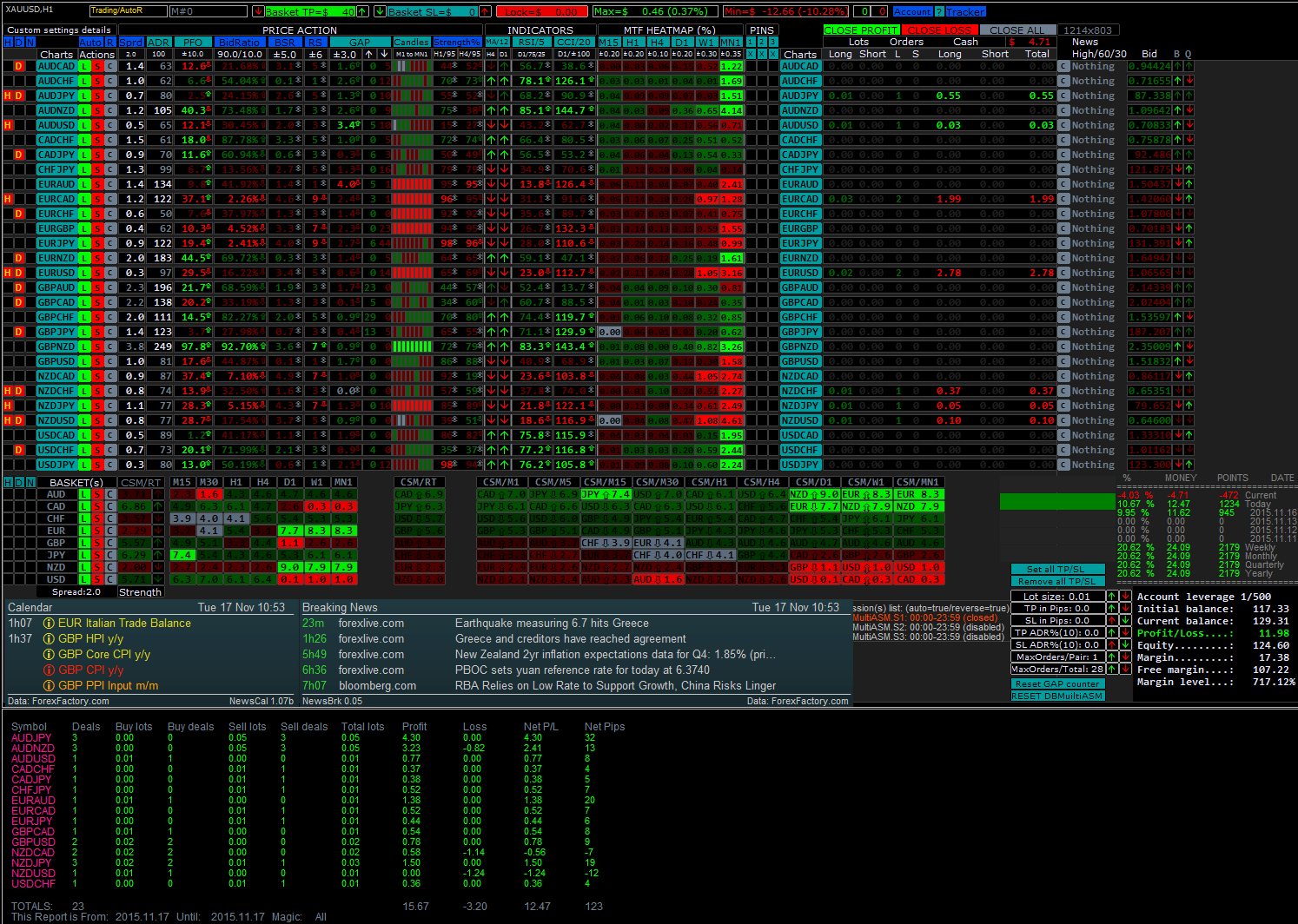
Task: Increase MaxOrders/Pair with the up arrow
Action: tap(1112, 657)
